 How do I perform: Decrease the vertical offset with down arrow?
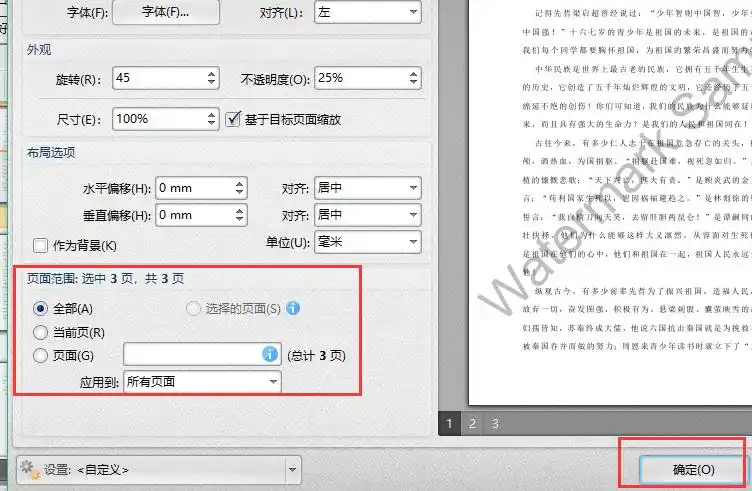tap(239, 220)
